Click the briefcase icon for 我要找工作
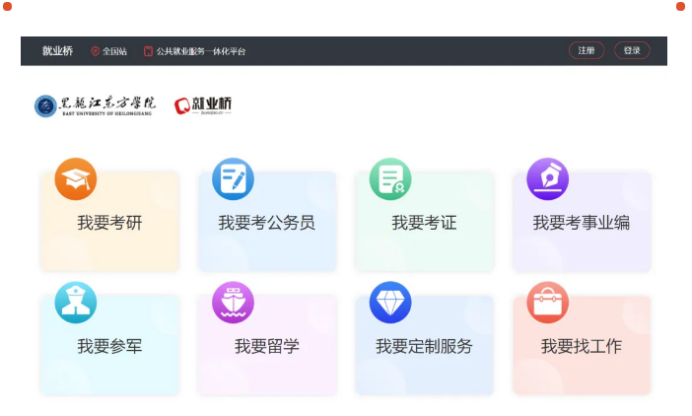692x416 pixels. click(547, 302)
